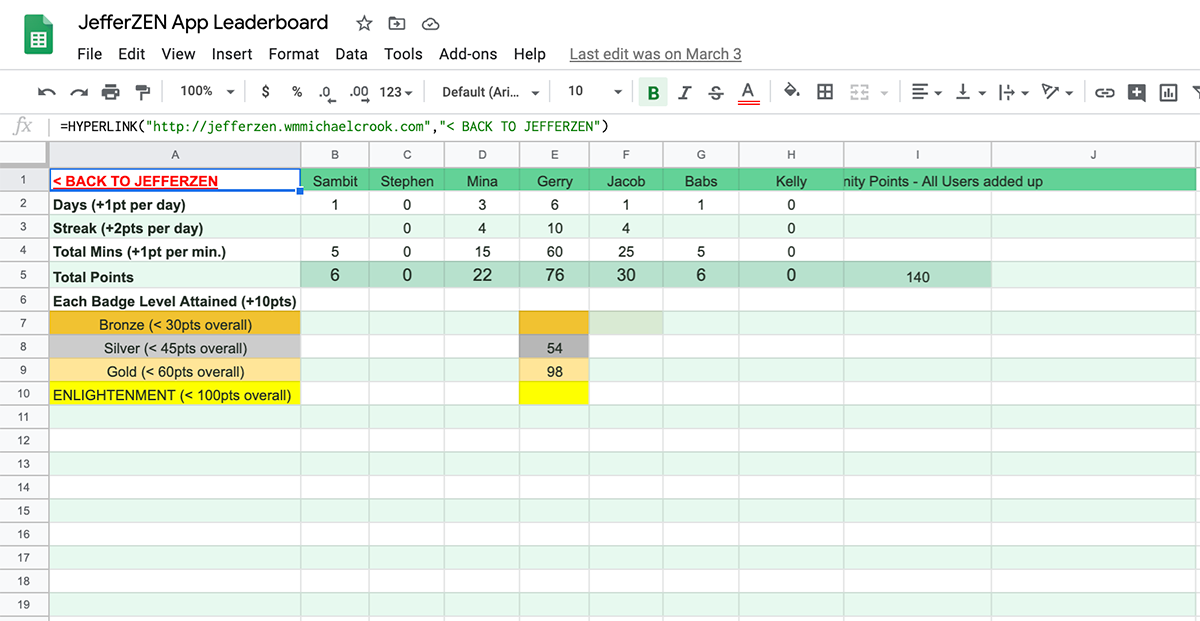Toggle italic text formatting
The height and width of the screenshot is (621, 1200).
[x=685, y=92]
